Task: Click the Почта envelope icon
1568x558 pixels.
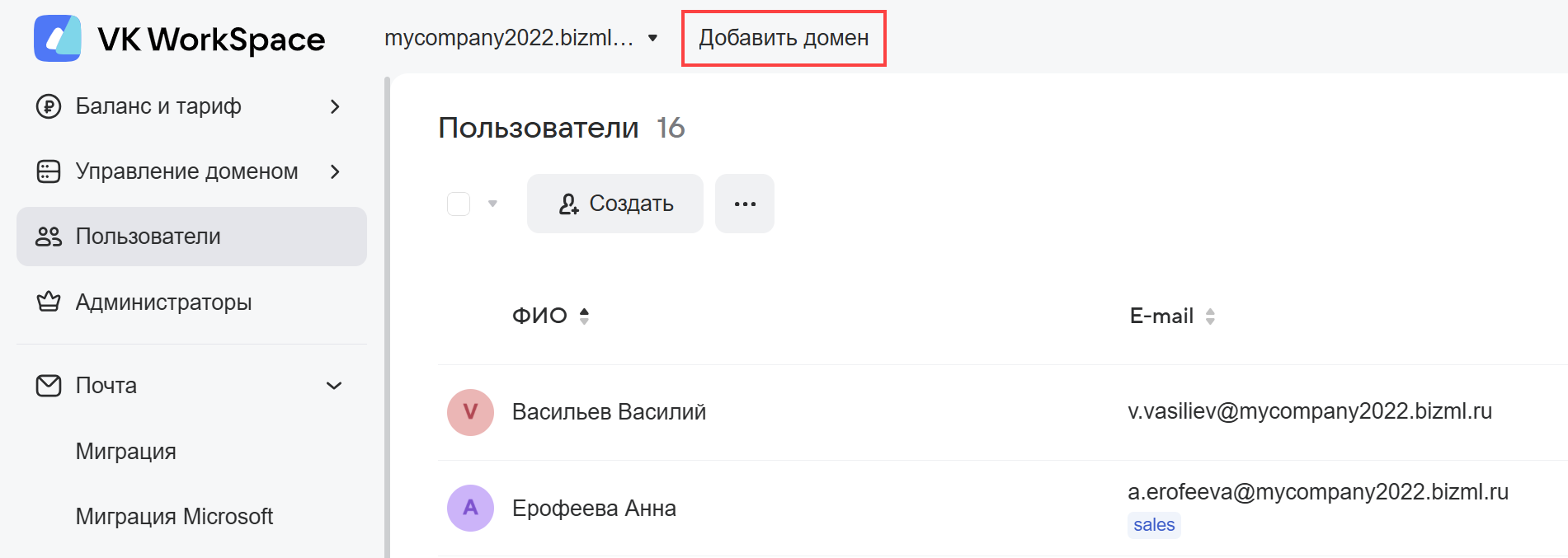Action: pos(49,386)
